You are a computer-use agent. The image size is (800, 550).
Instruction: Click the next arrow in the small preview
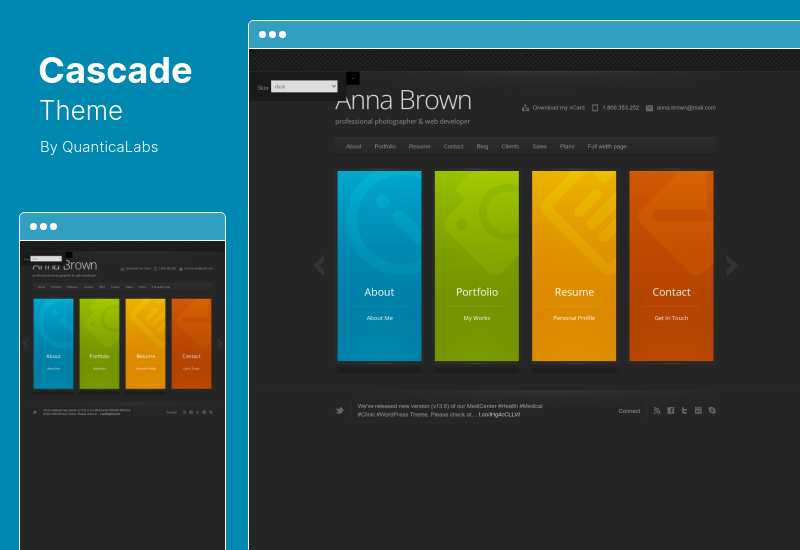tap(219, 343)
